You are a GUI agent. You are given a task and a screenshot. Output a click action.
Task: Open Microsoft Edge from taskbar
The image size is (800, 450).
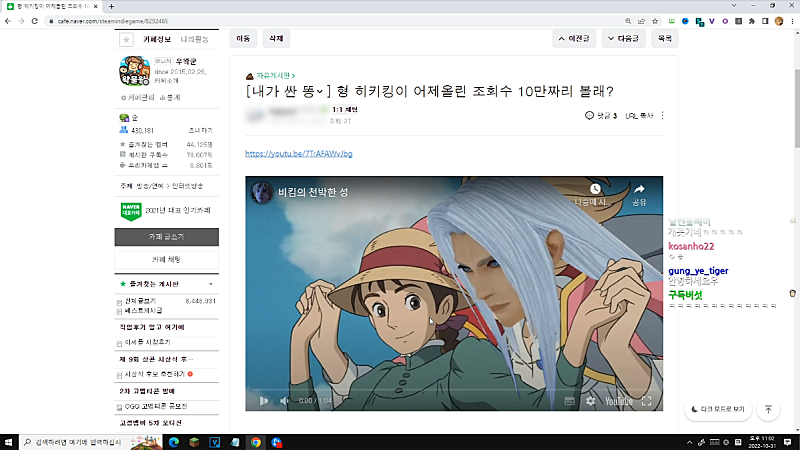click(x=174, y=442)
